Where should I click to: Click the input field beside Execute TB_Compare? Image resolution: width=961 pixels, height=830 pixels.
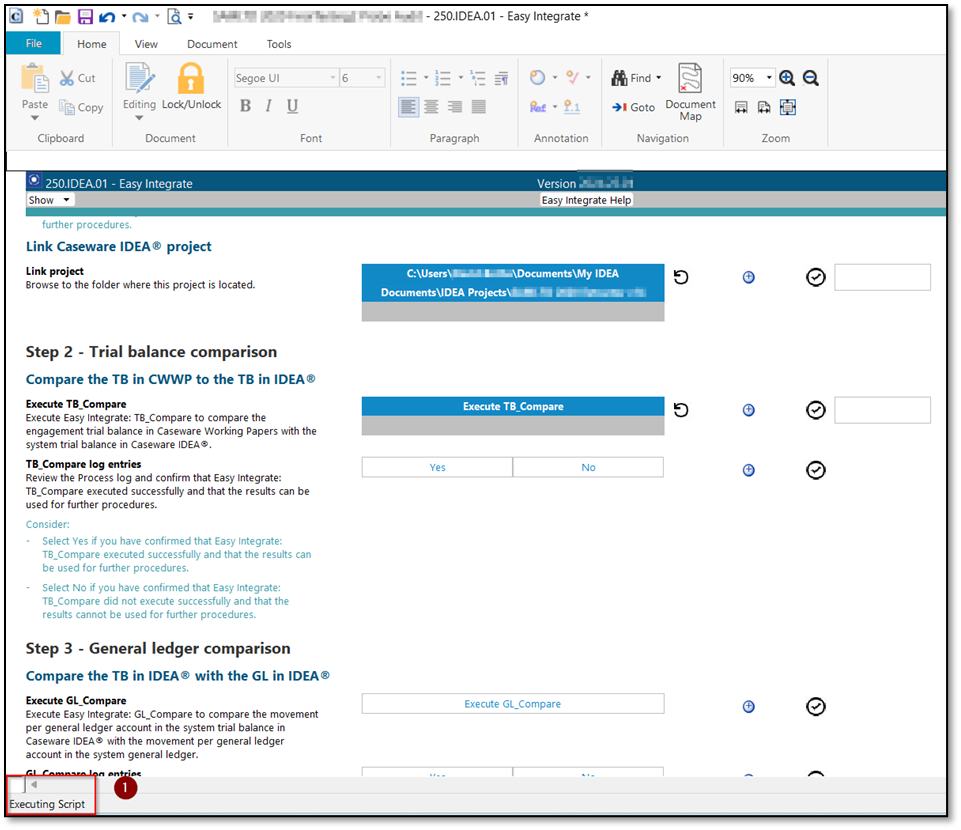click(882, 410)
